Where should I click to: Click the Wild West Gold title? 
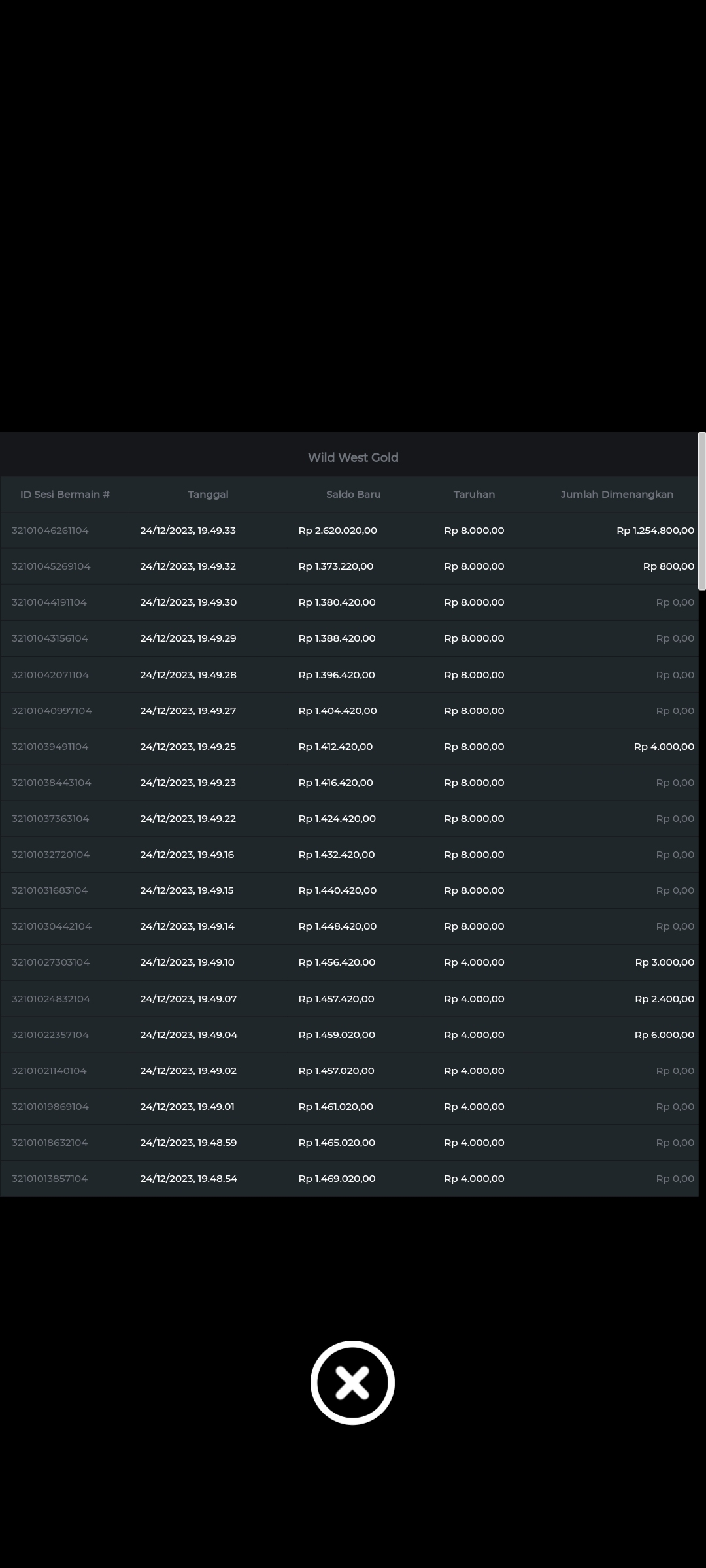[353, 457]
